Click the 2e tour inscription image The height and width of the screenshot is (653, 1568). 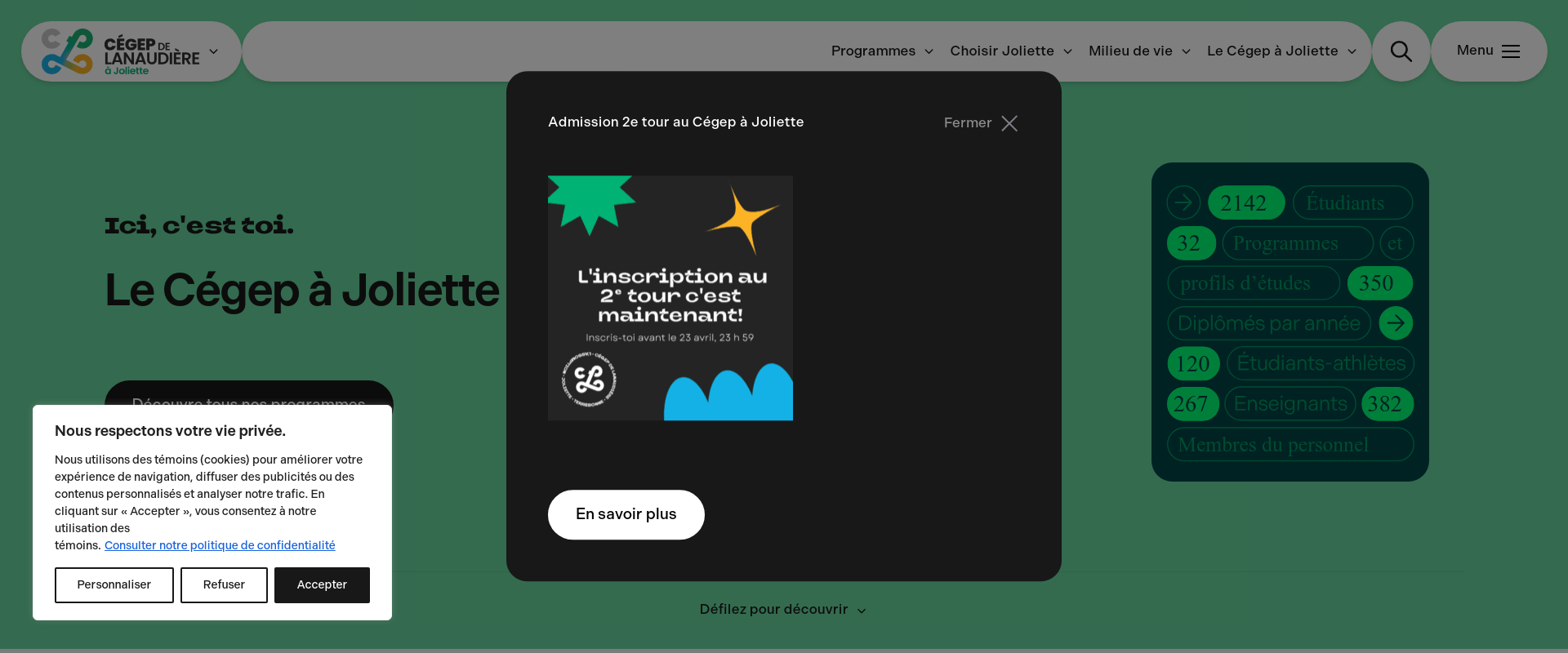[670, 298]
